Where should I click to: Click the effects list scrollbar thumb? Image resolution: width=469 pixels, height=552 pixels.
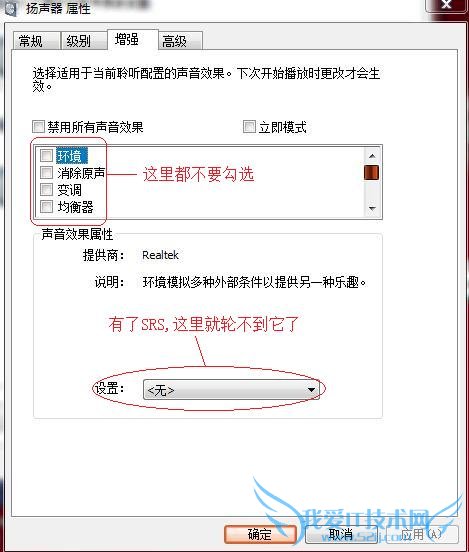371,172
